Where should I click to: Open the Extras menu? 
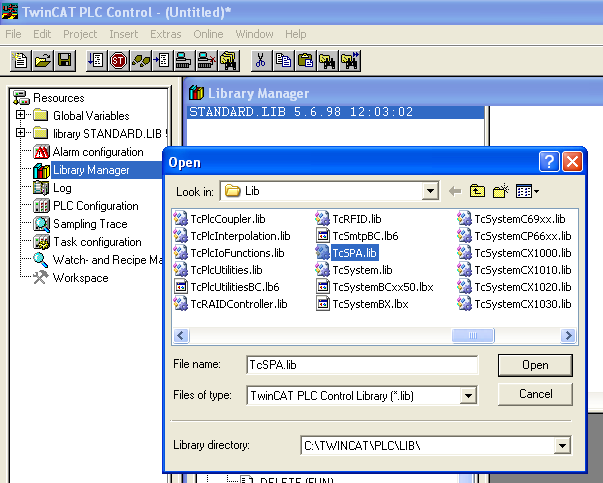pyautogui.click(x=166, y=34)
